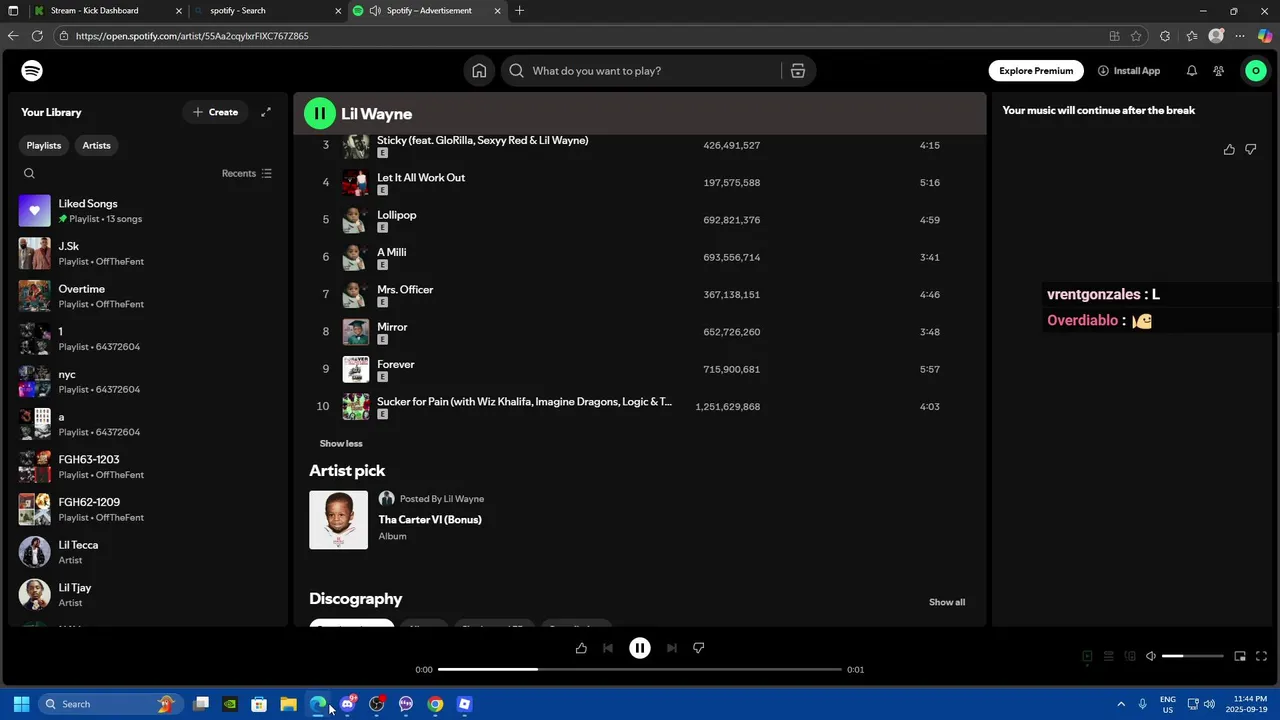Open J.Sk playlist in library
The width and height of the screenshot is (1280, 720).
[148, 254]
